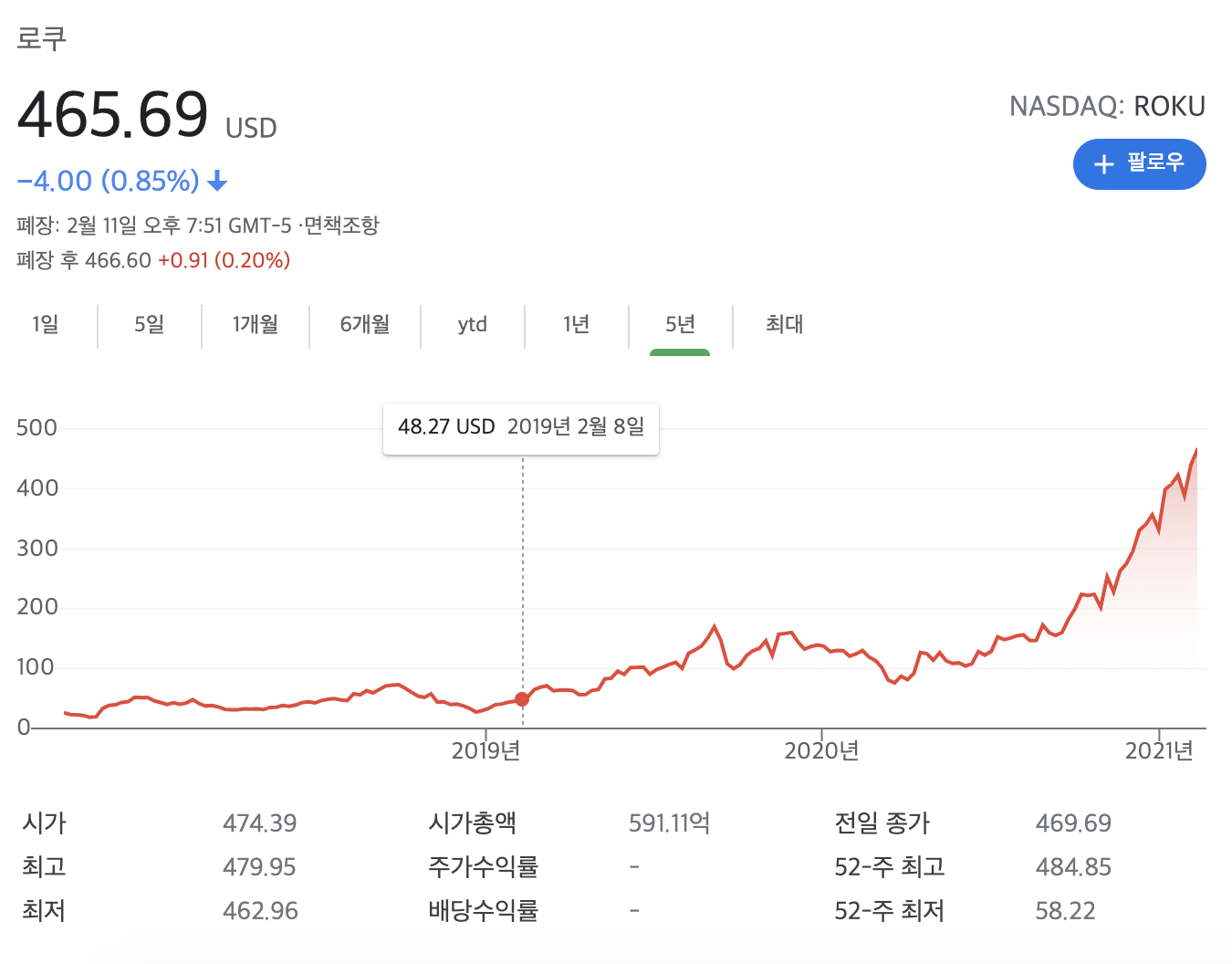The height and width of the screenshot is (964, 1232).
Task: Click the 48.27 USD tooltip value
Action: tap(446, 427)
